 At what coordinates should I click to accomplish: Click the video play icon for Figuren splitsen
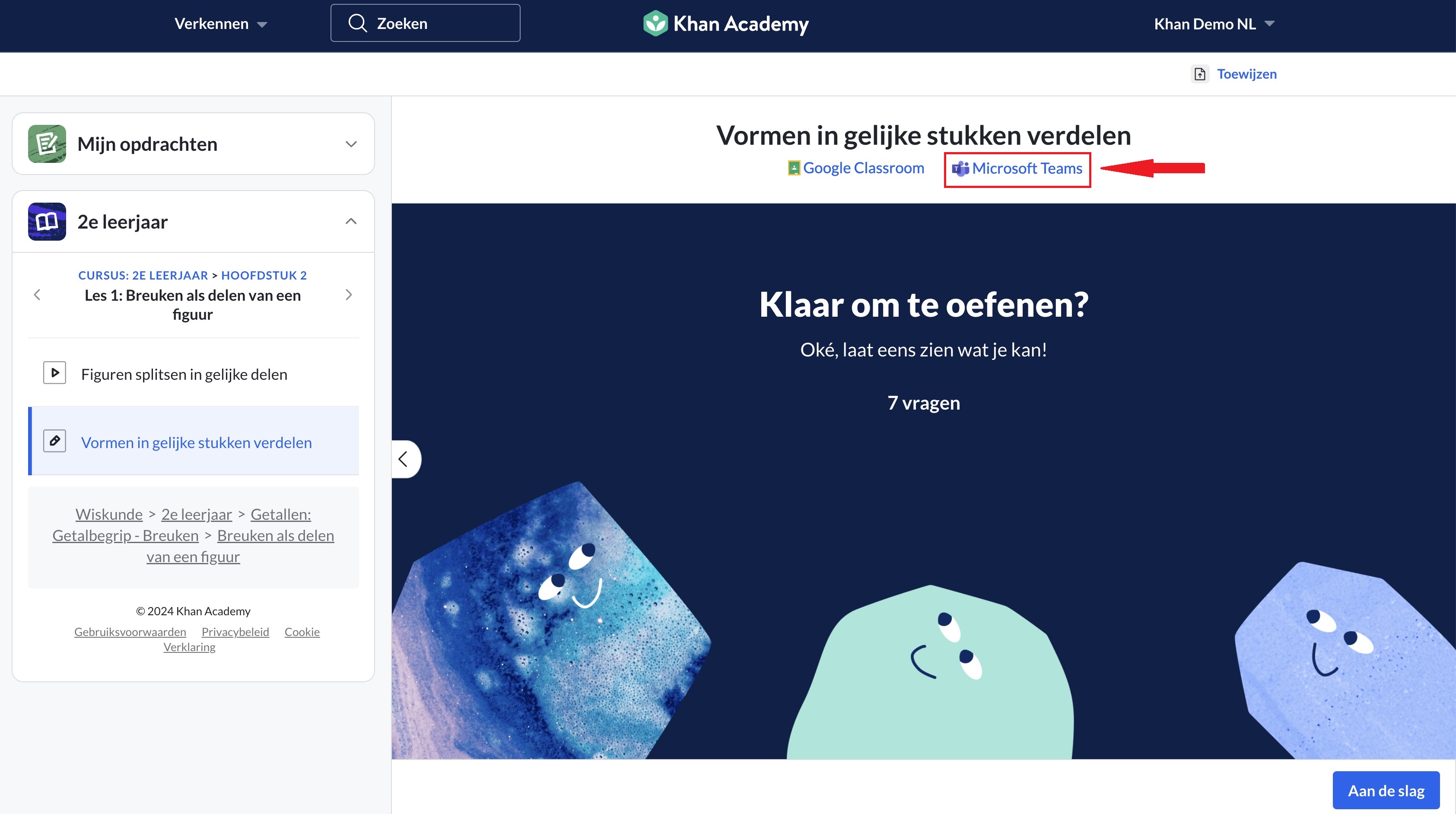tap(55, 373)
